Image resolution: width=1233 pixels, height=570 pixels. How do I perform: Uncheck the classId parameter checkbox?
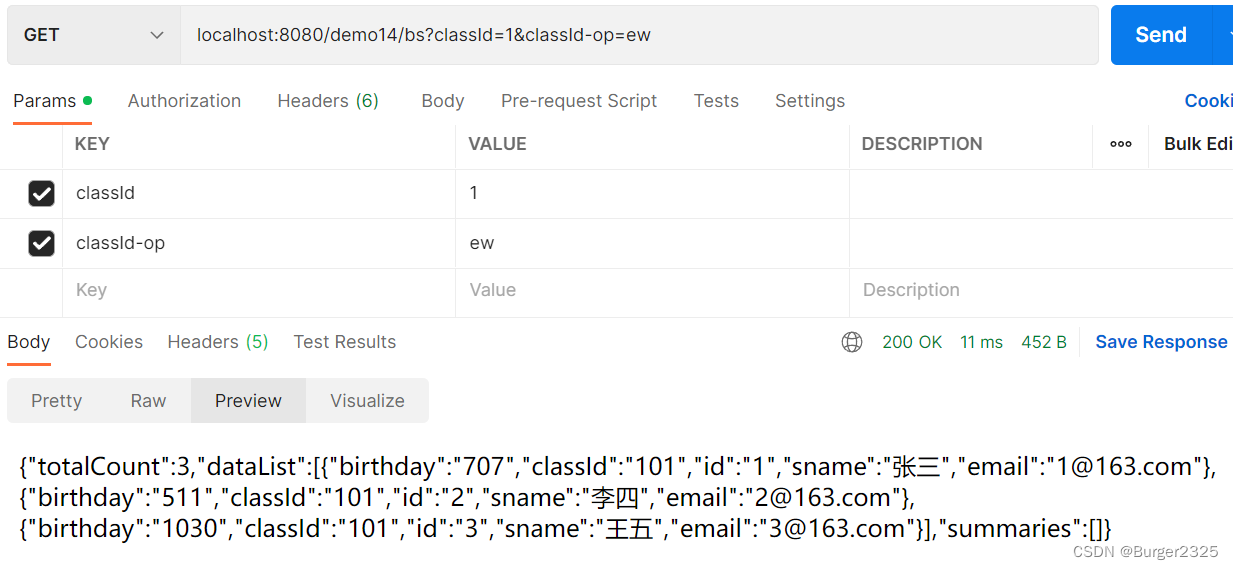click(x=41, y=193)
